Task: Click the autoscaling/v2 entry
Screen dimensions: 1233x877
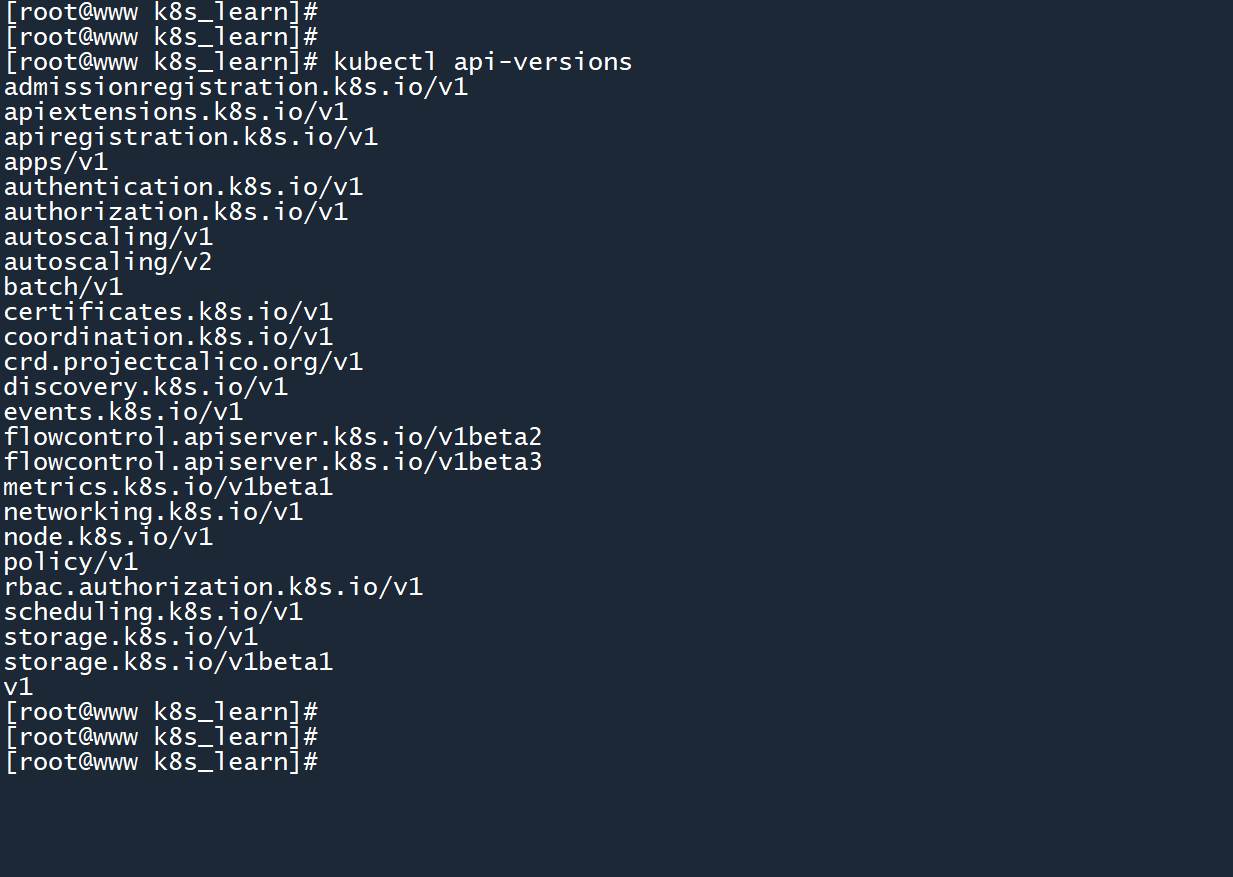Action: 108,262
